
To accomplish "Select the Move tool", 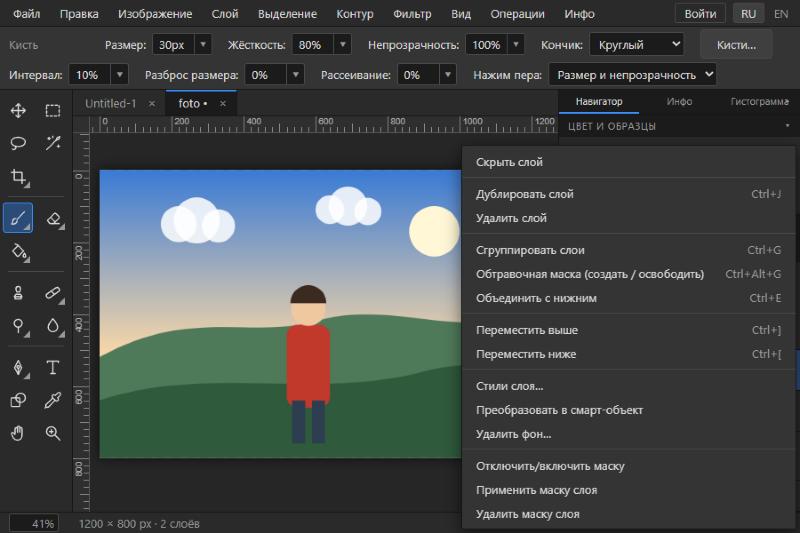I will pyautogui.click(x=18, y=111).
